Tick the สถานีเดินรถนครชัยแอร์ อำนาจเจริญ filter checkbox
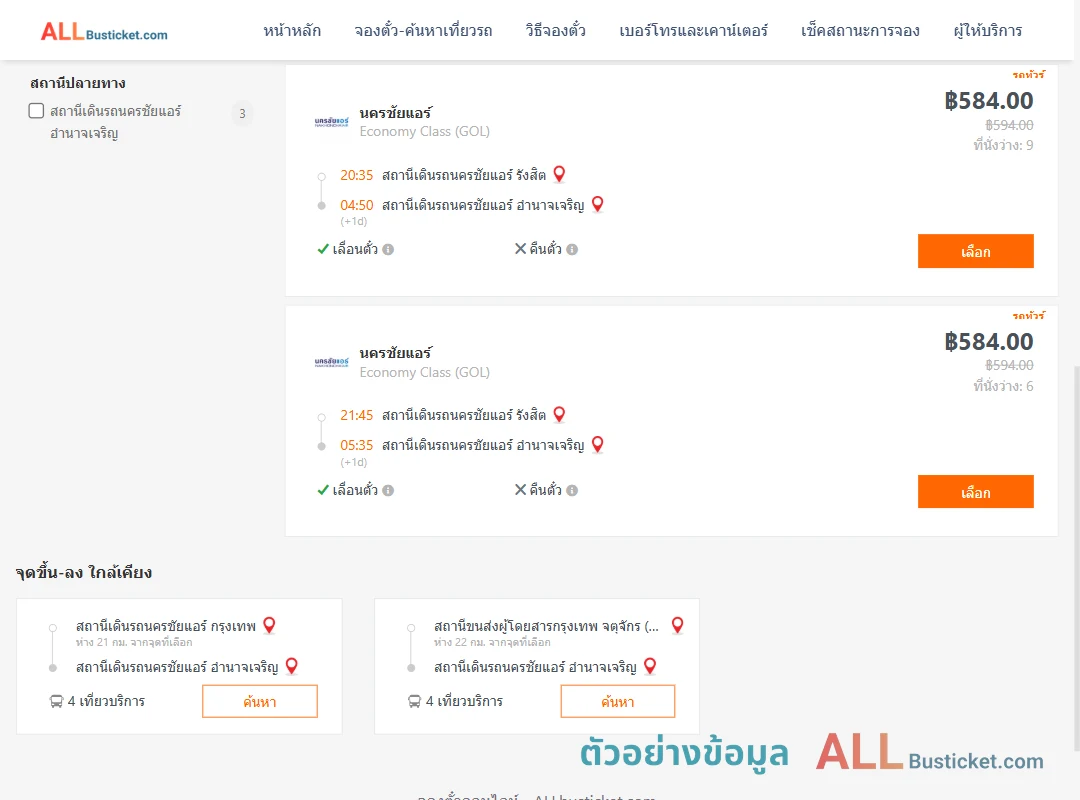Viewport: 1080px width, 800px height. [x=37, y=111]
